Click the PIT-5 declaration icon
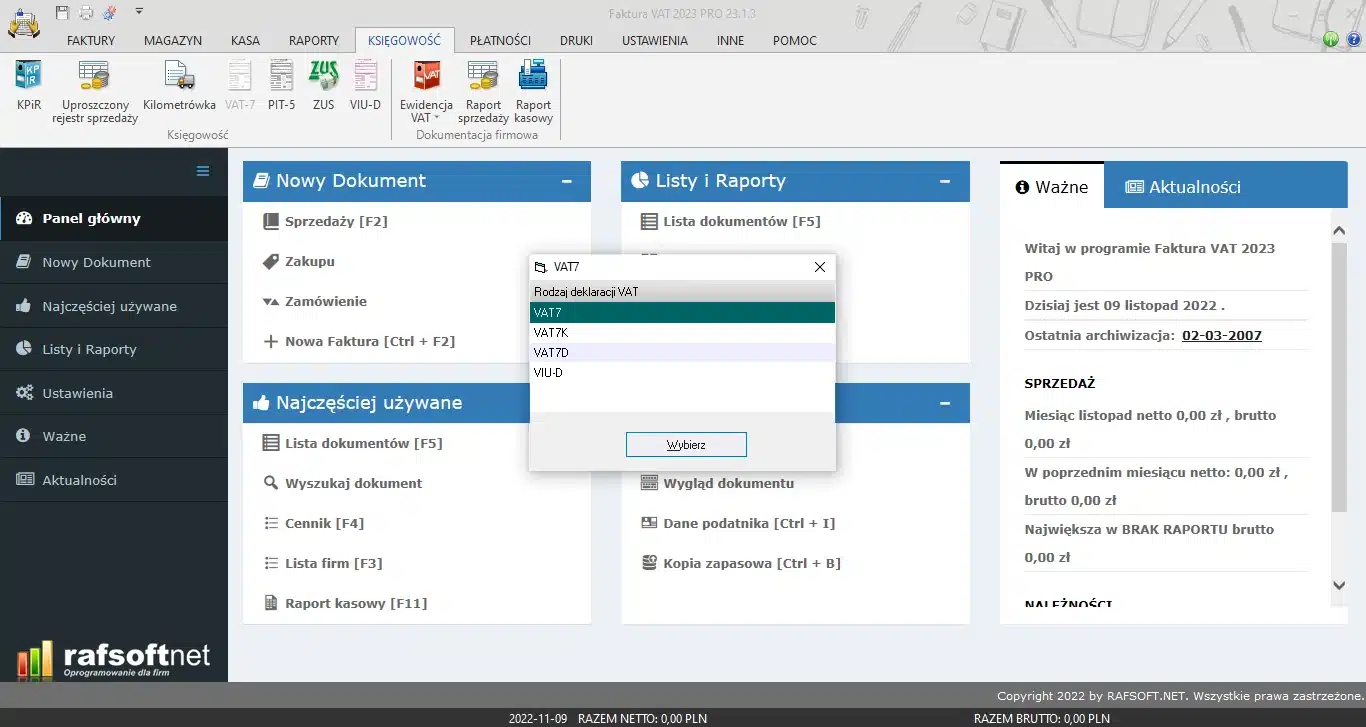 (281, 85)
